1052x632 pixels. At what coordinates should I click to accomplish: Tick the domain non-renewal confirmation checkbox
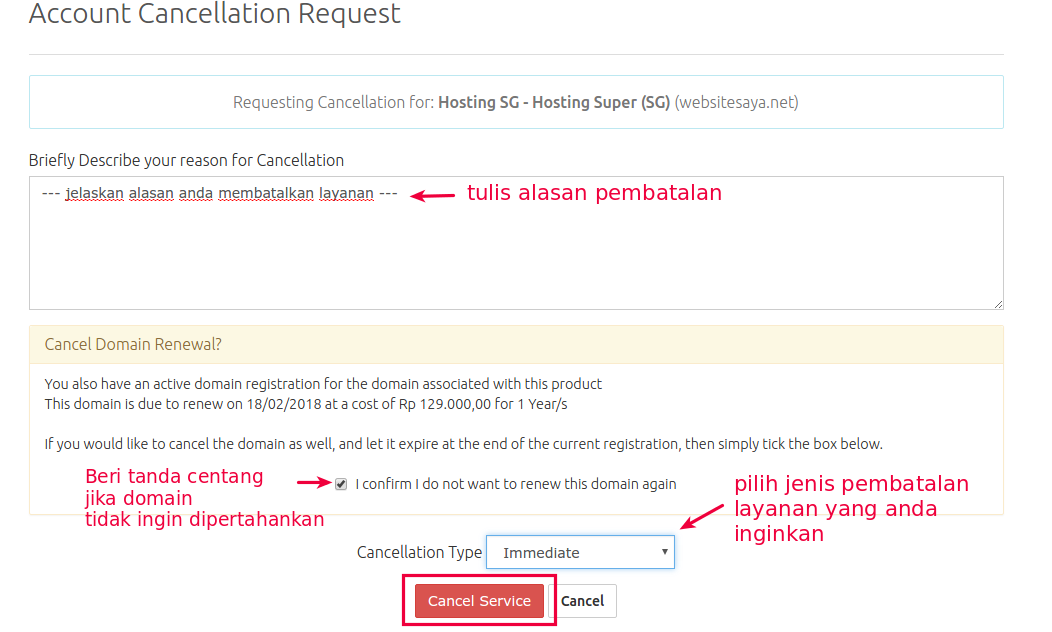[341, 484]
